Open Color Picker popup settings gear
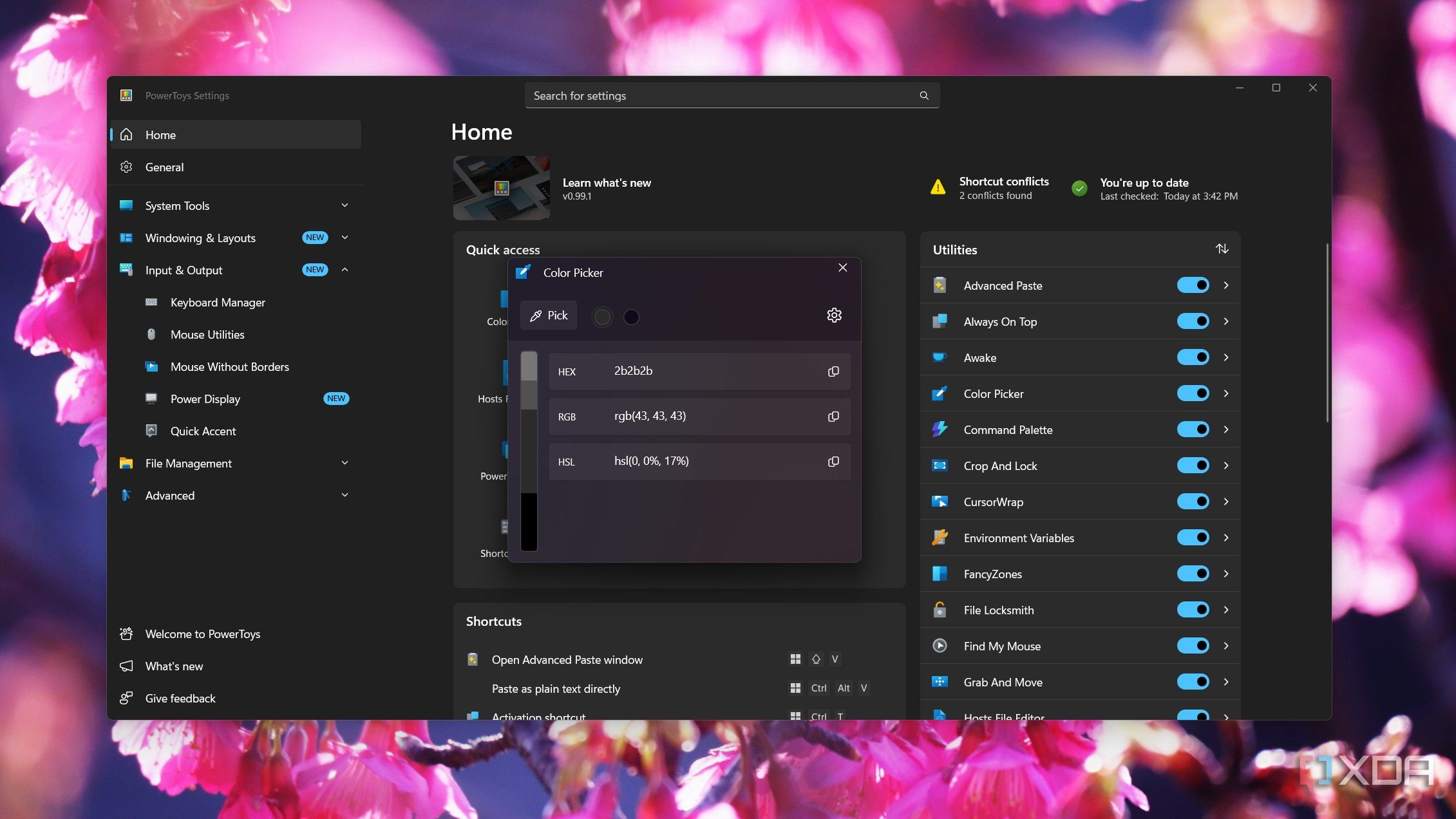This screenshot has height=819, width=1456. pyautogui.click(x=834, y=315)
